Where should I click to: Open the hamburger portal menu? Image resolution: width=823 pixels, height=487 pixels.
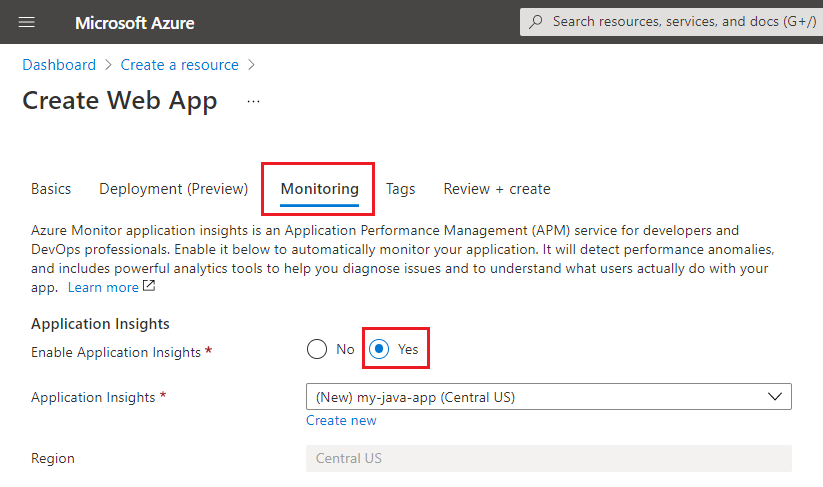(x=27, y=23)
